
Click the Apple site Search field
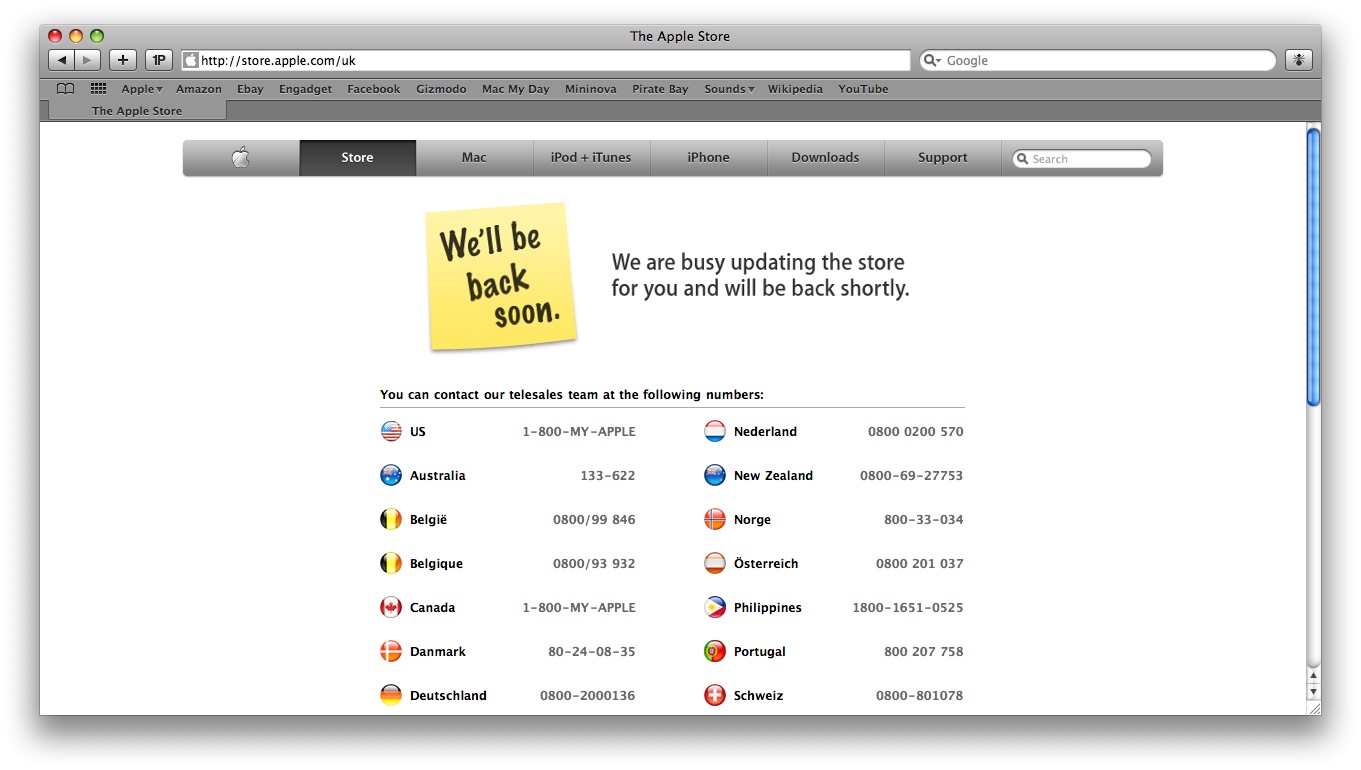[x=1082, y=159]
